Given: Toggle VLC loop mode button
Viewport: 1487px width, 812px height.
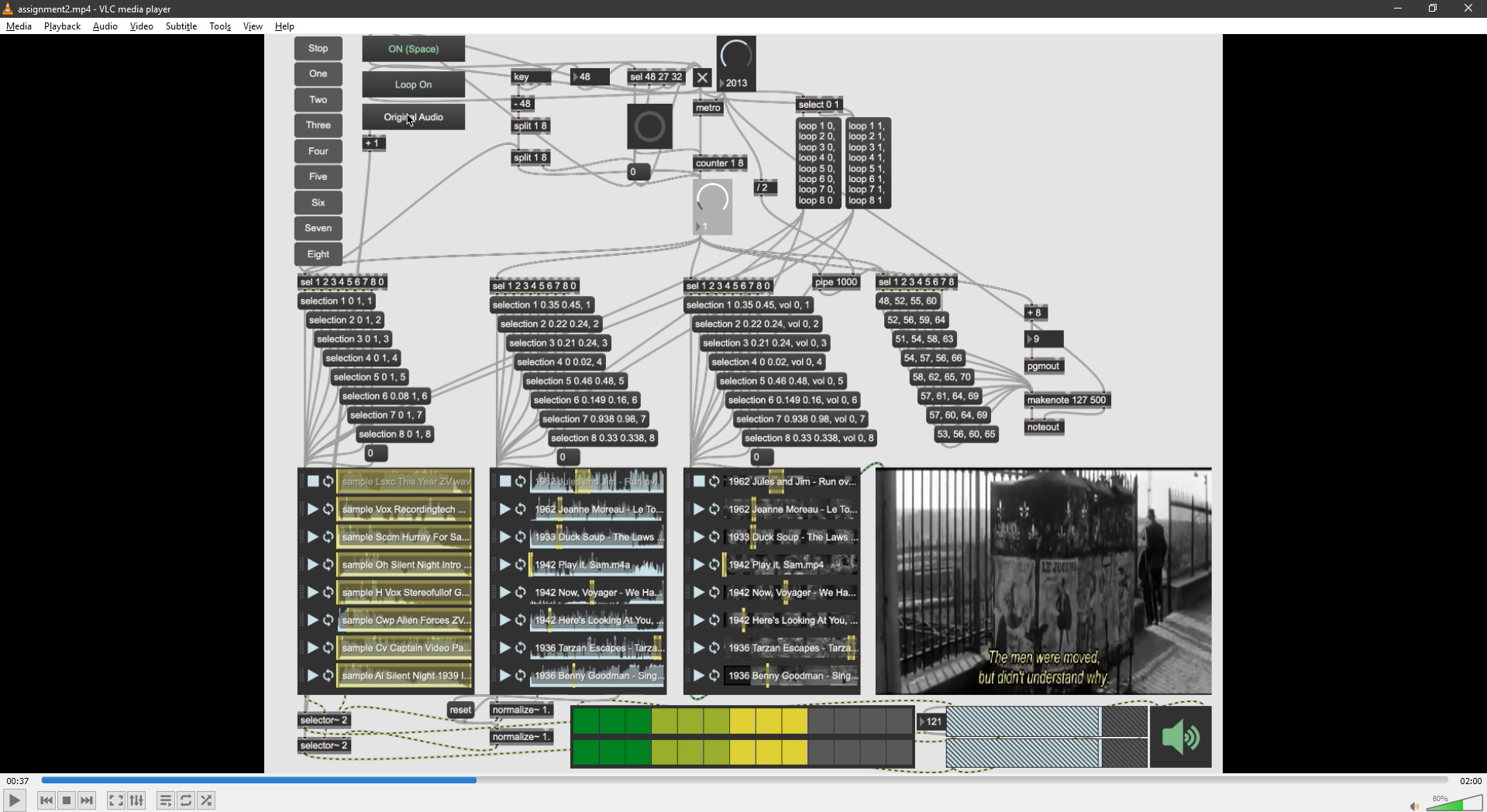Looking at the screenshot, I should 186,800.
